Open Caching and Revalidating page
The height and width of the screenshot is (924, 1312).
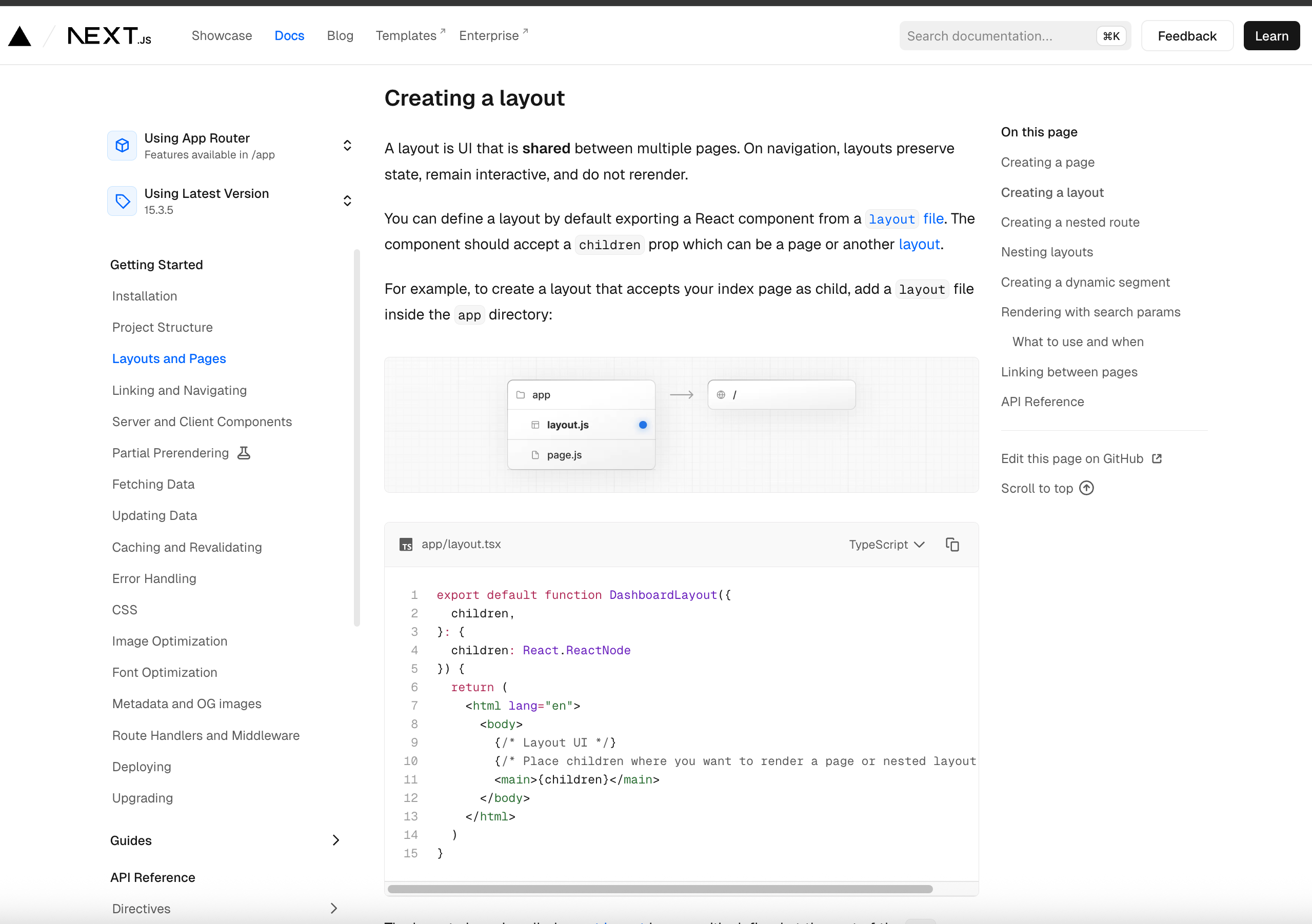tap(187, 548)
